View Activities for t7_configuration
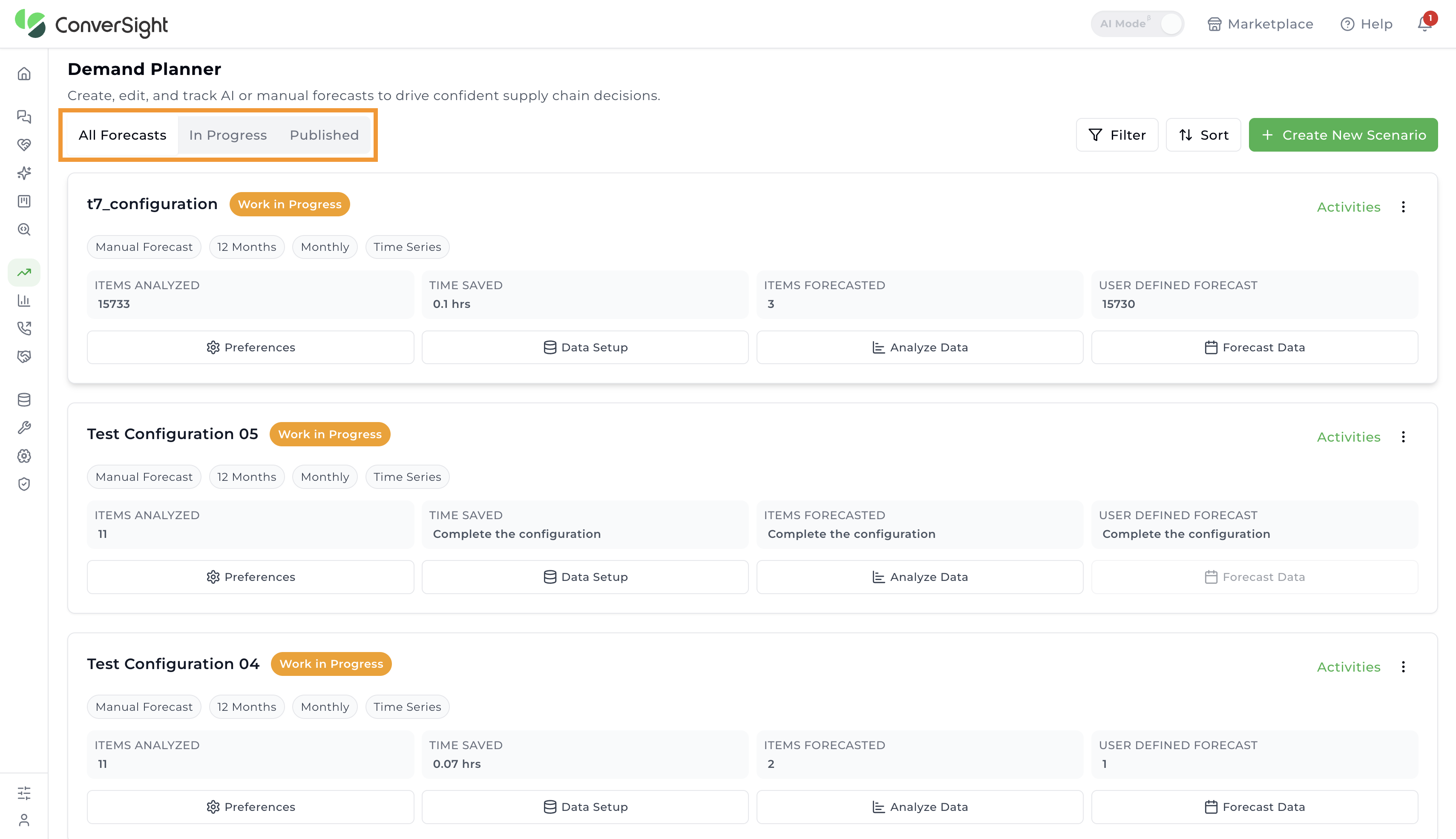Viewport: 1456px width, 839px height. [x=1348, y=207]
